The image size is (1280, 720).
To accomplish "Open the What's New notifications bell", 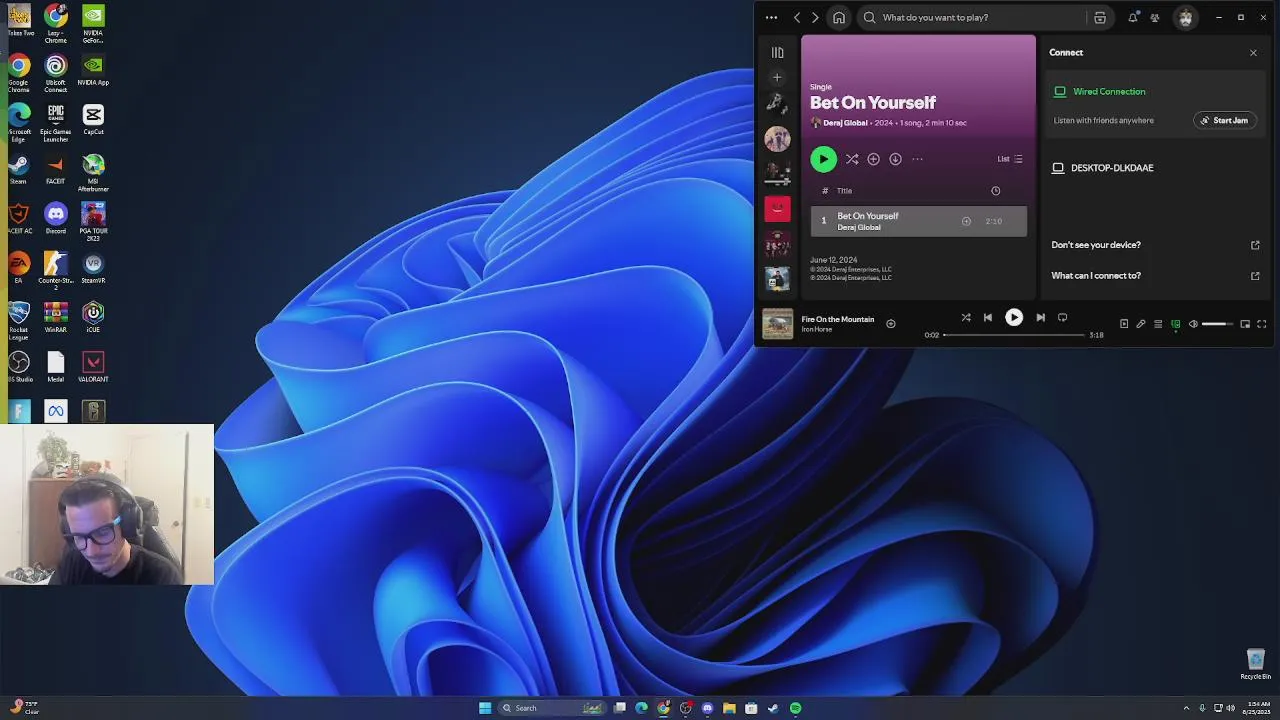I will [x=1133, y=17].
